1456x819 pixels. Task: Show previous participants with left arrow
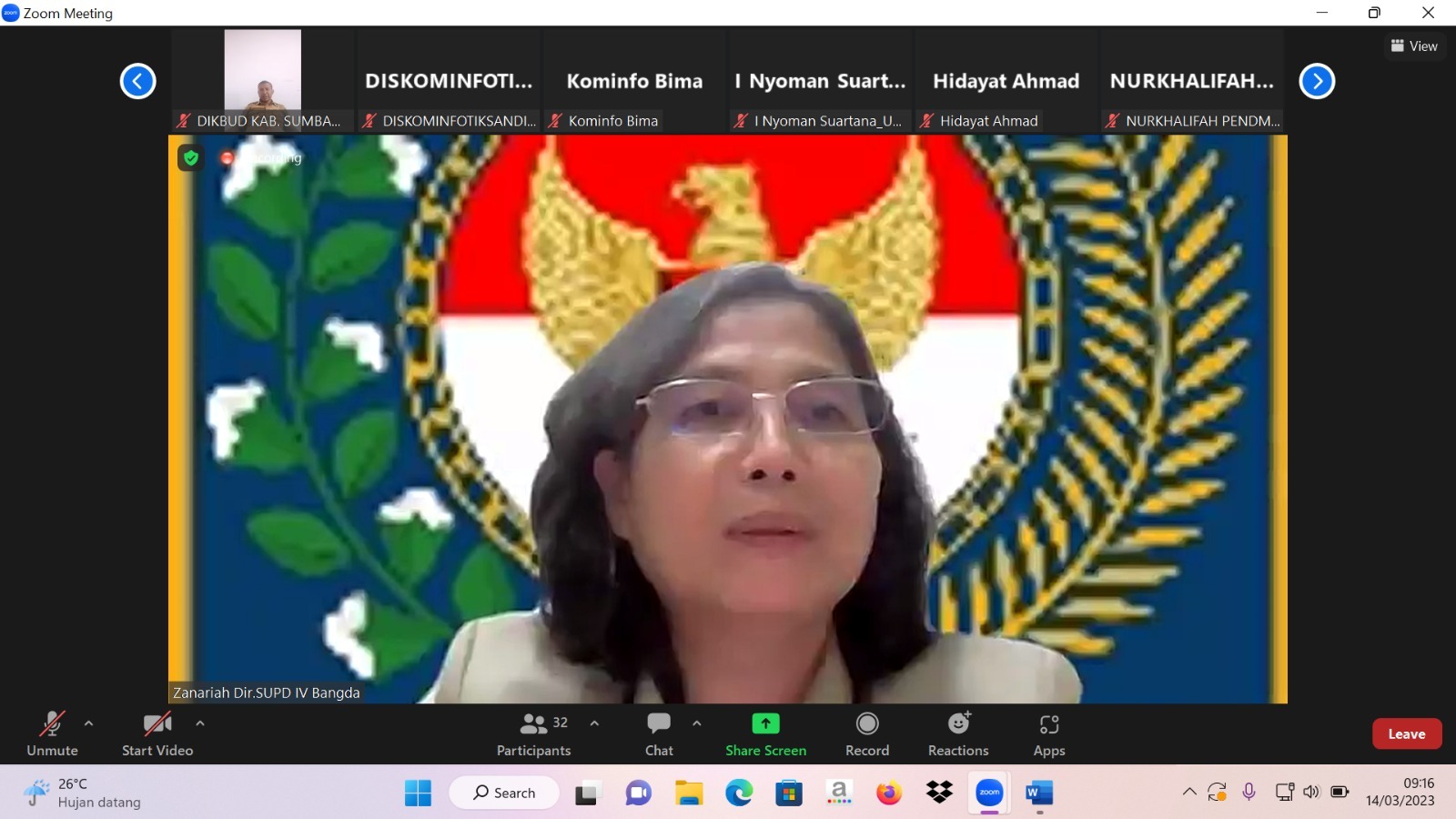click(138, 81)
